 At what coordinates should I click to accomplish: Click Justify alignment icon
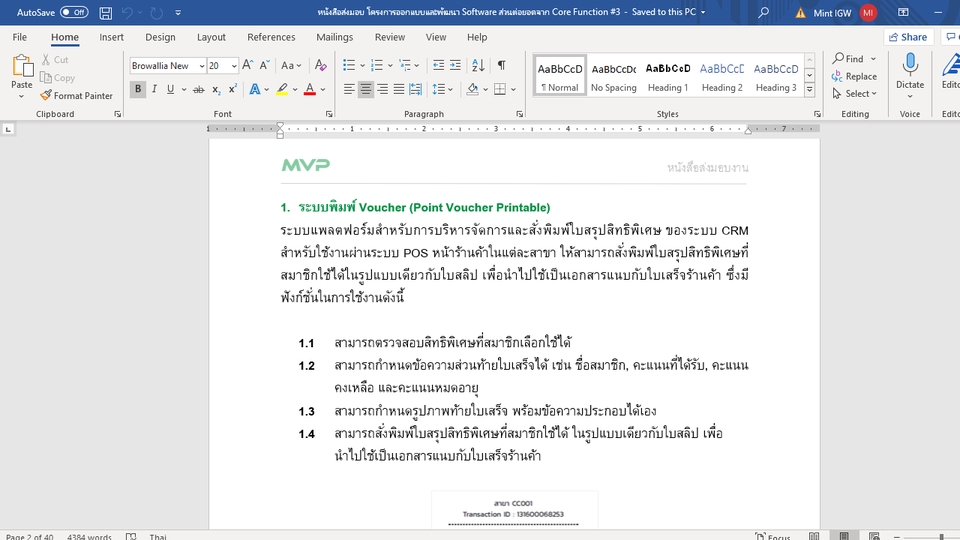pyautogui.click(x=399, y=89)
